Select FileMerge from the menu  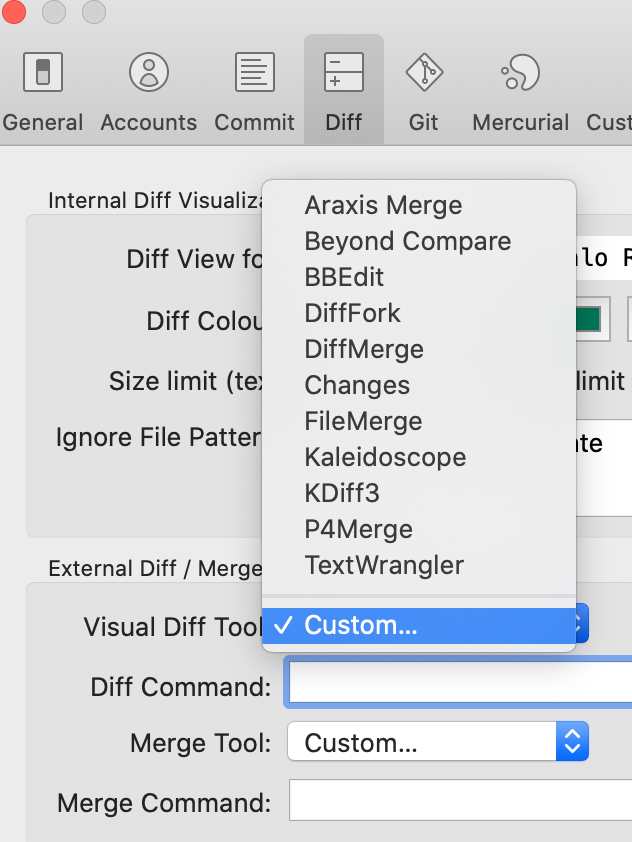click(419, 421)
